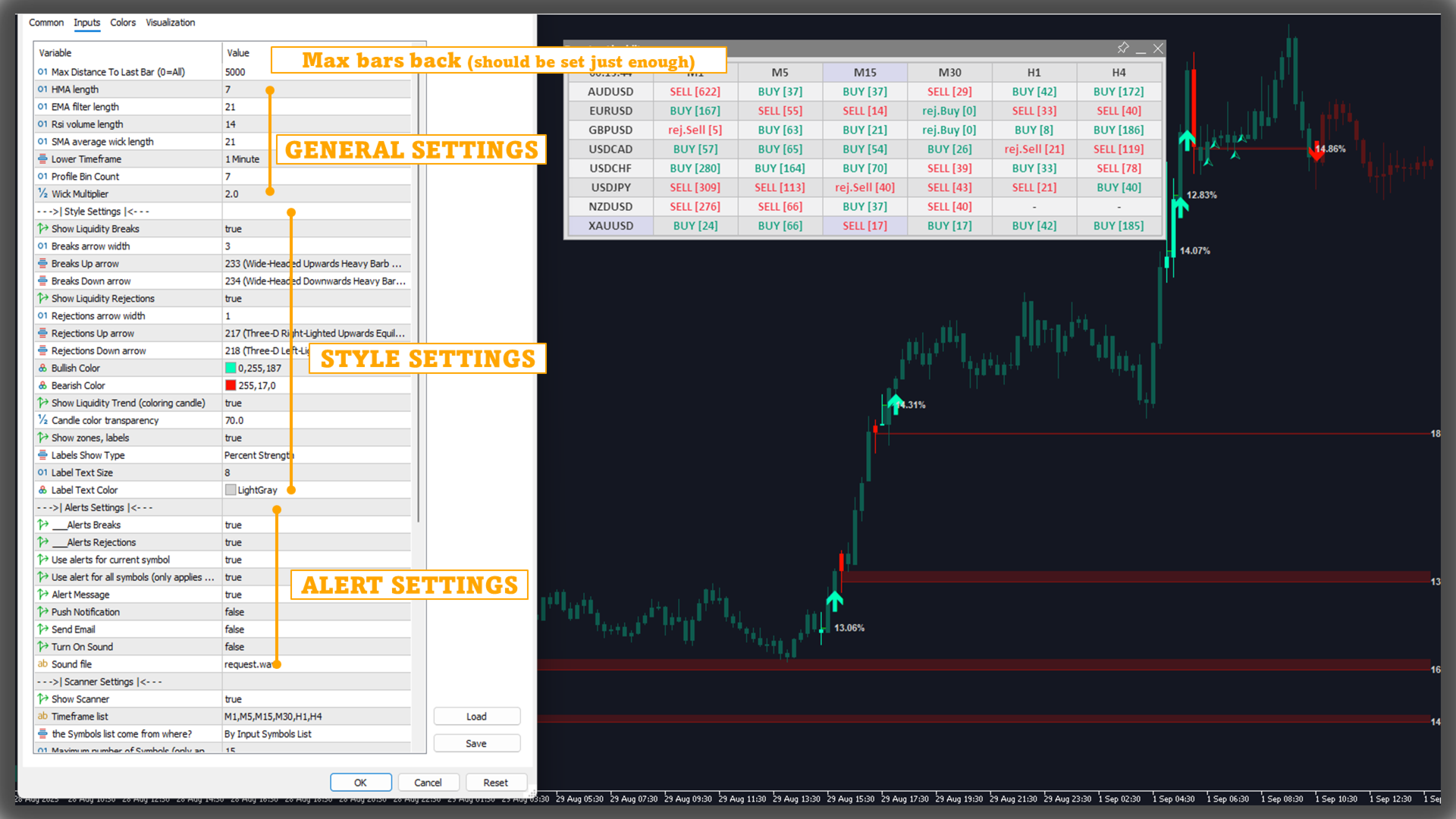Click the Bearish Color red swatch
Screen dimensions: 1456x819
coord(231,385)
